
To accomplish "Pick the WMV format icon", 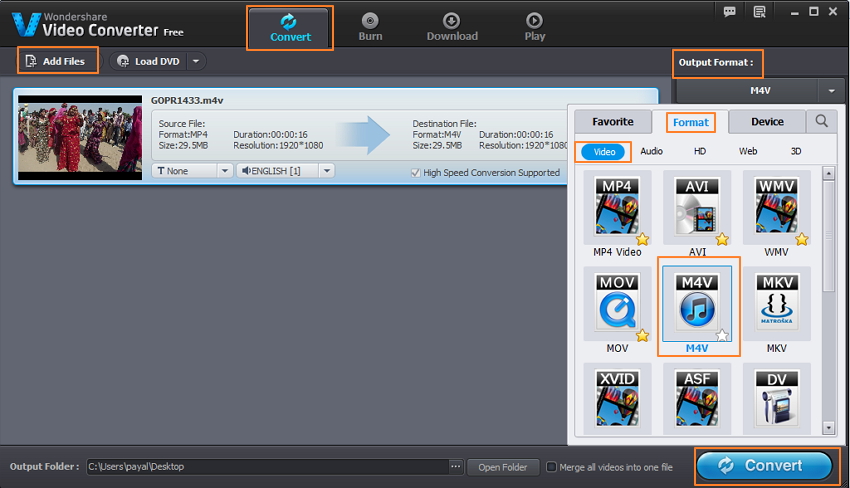I will (776, 208).
